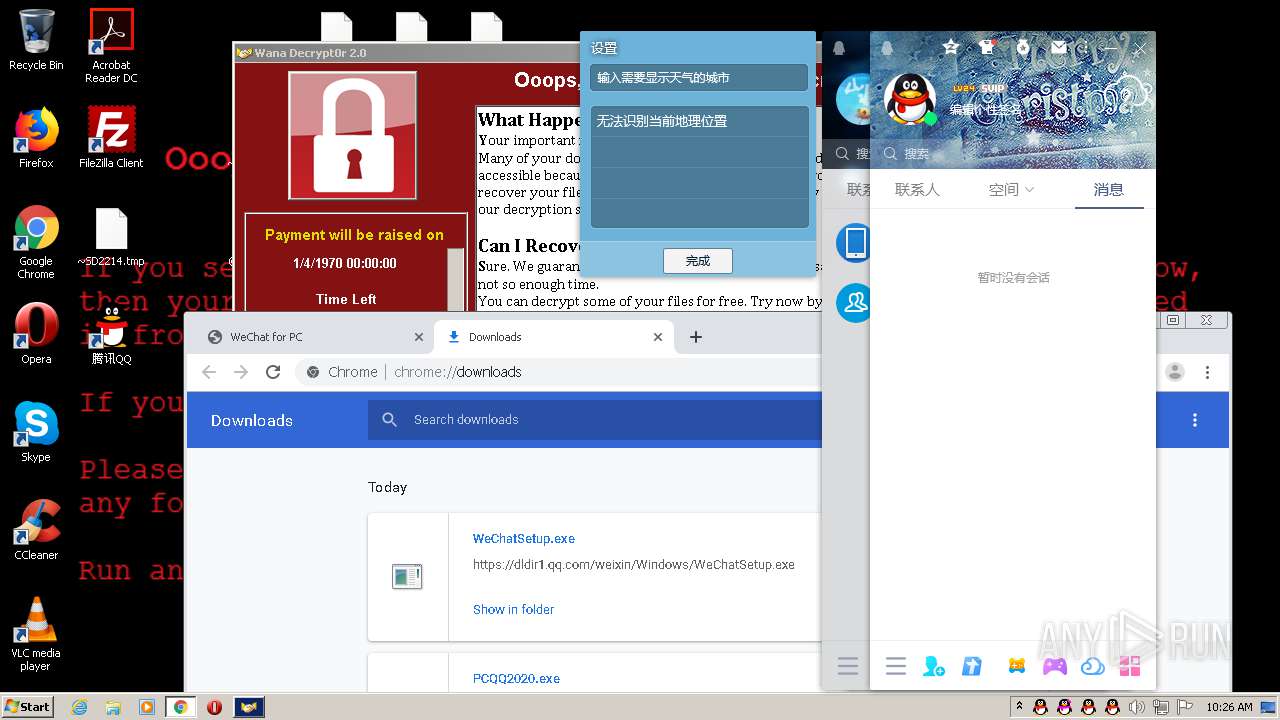Open the orange game pad app icon in QQ
The height and width of the screenshot is (720, 1280).
(1017, 666)
